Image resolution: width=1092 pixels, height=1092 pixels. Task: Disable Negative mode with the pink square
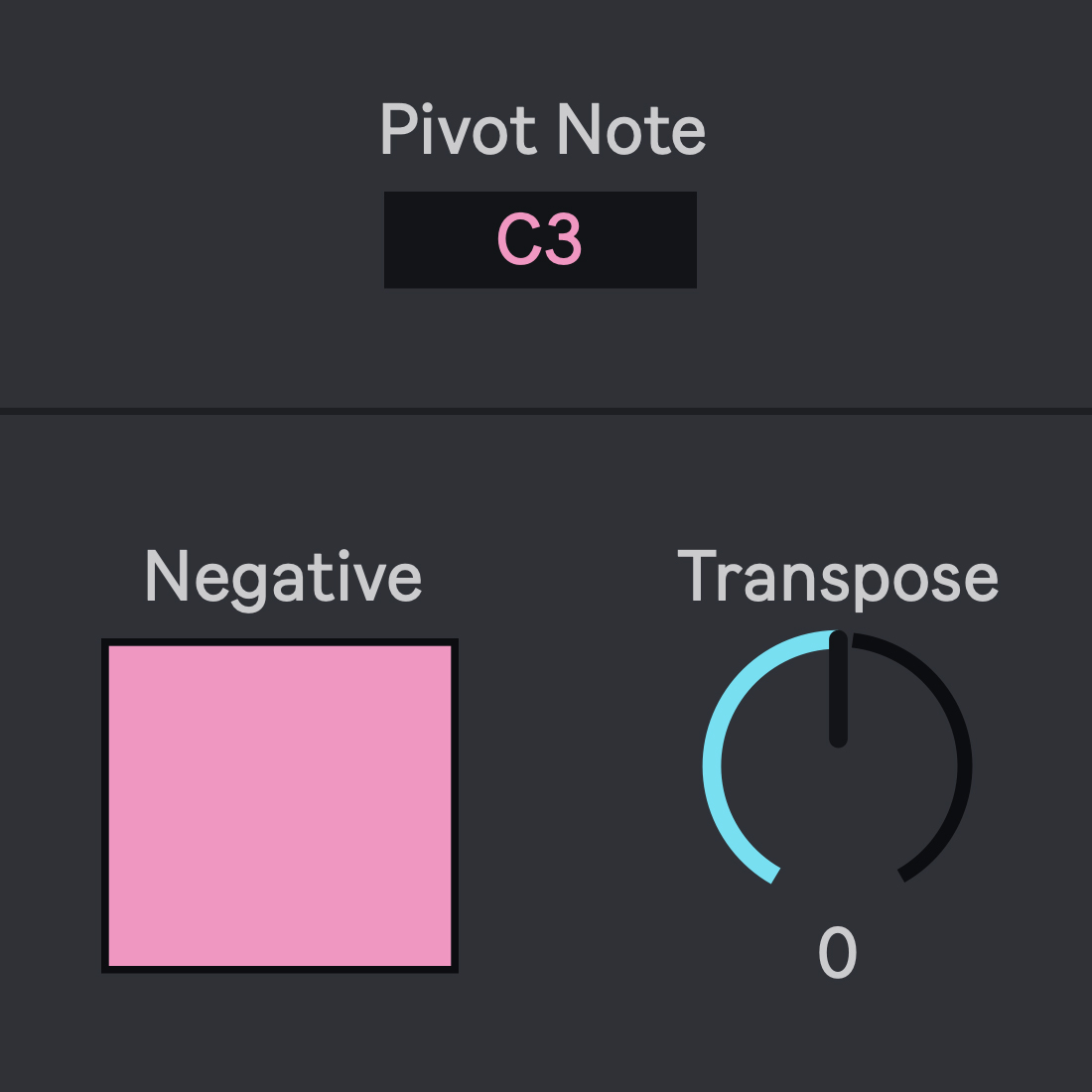coord(280,805)
